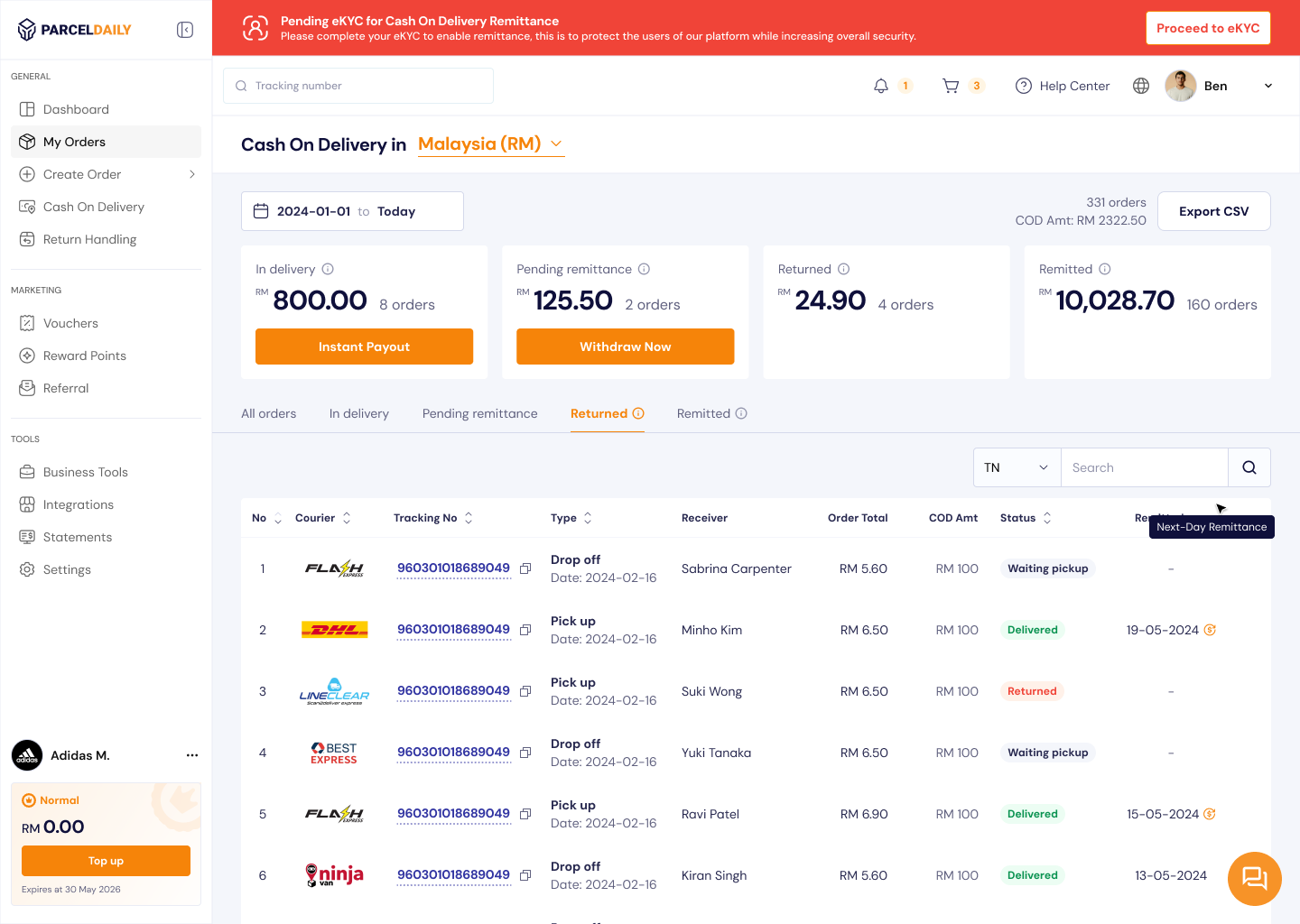Switch to Pending remittance tab
1300x924 pixels.
pos(479,413)
